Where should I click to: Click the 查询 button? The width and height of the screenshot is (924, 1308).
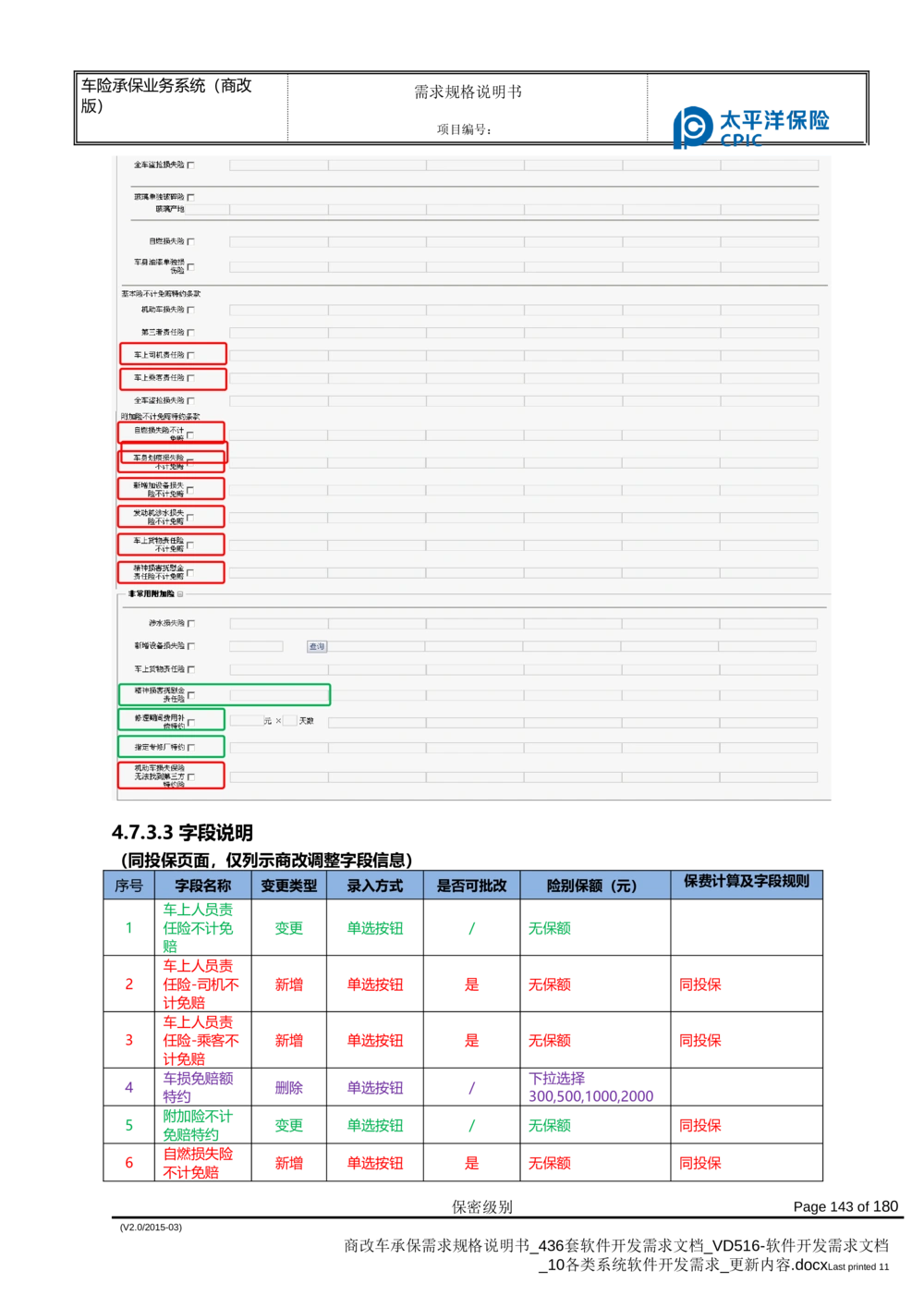317,647
